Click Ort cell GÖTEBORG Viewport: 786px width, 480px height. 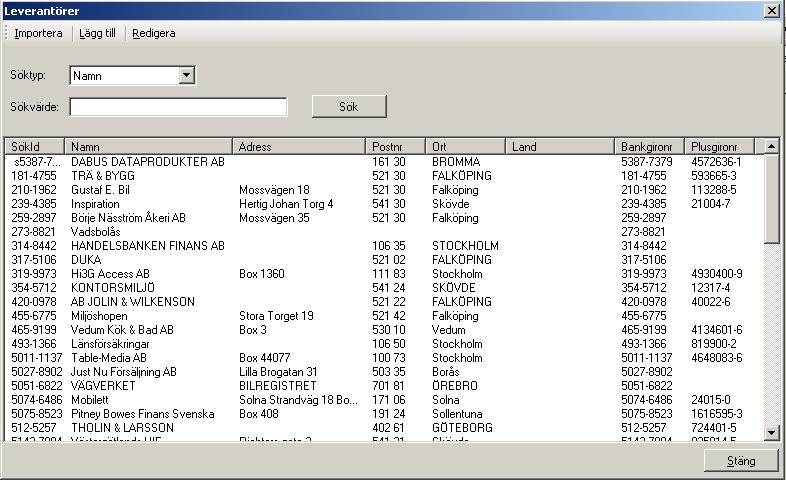[x=462, y=428]
